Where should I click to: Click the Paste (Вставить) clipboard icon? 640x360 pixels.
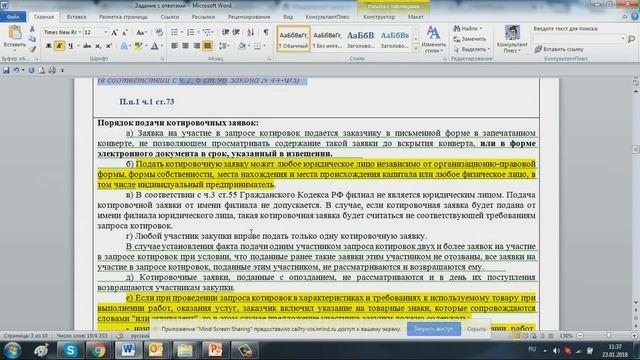tap(15, 33)
